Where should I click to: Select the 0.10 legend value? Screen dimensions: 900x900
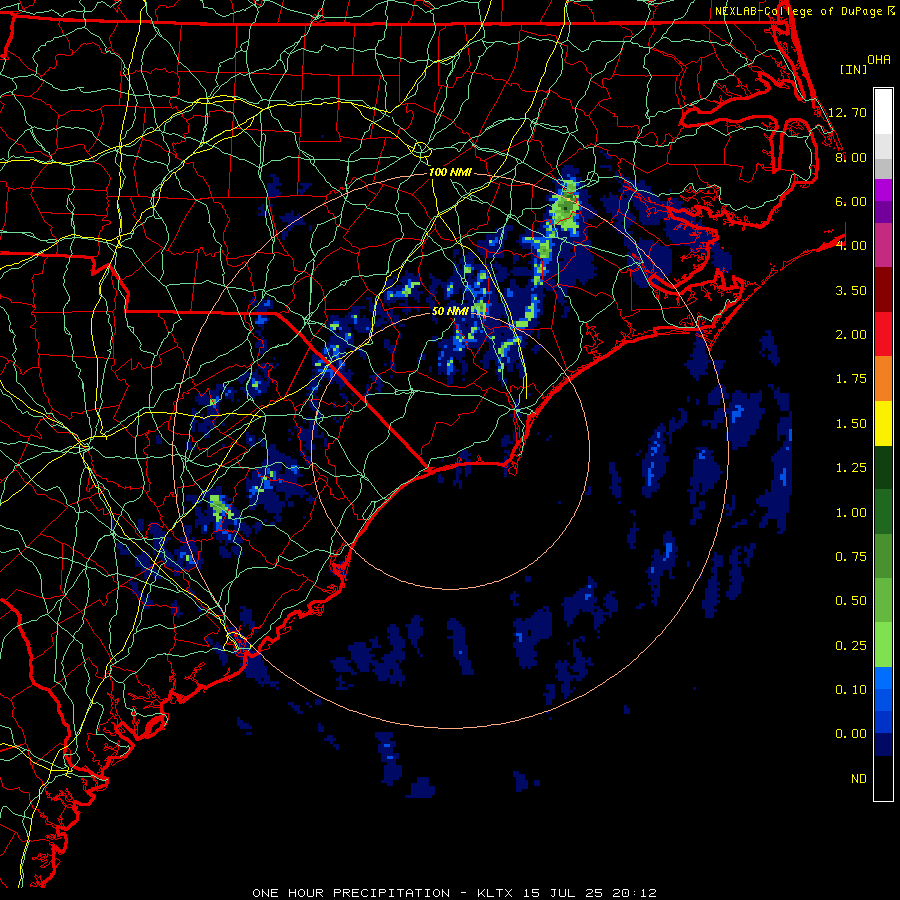coord(851,690)
